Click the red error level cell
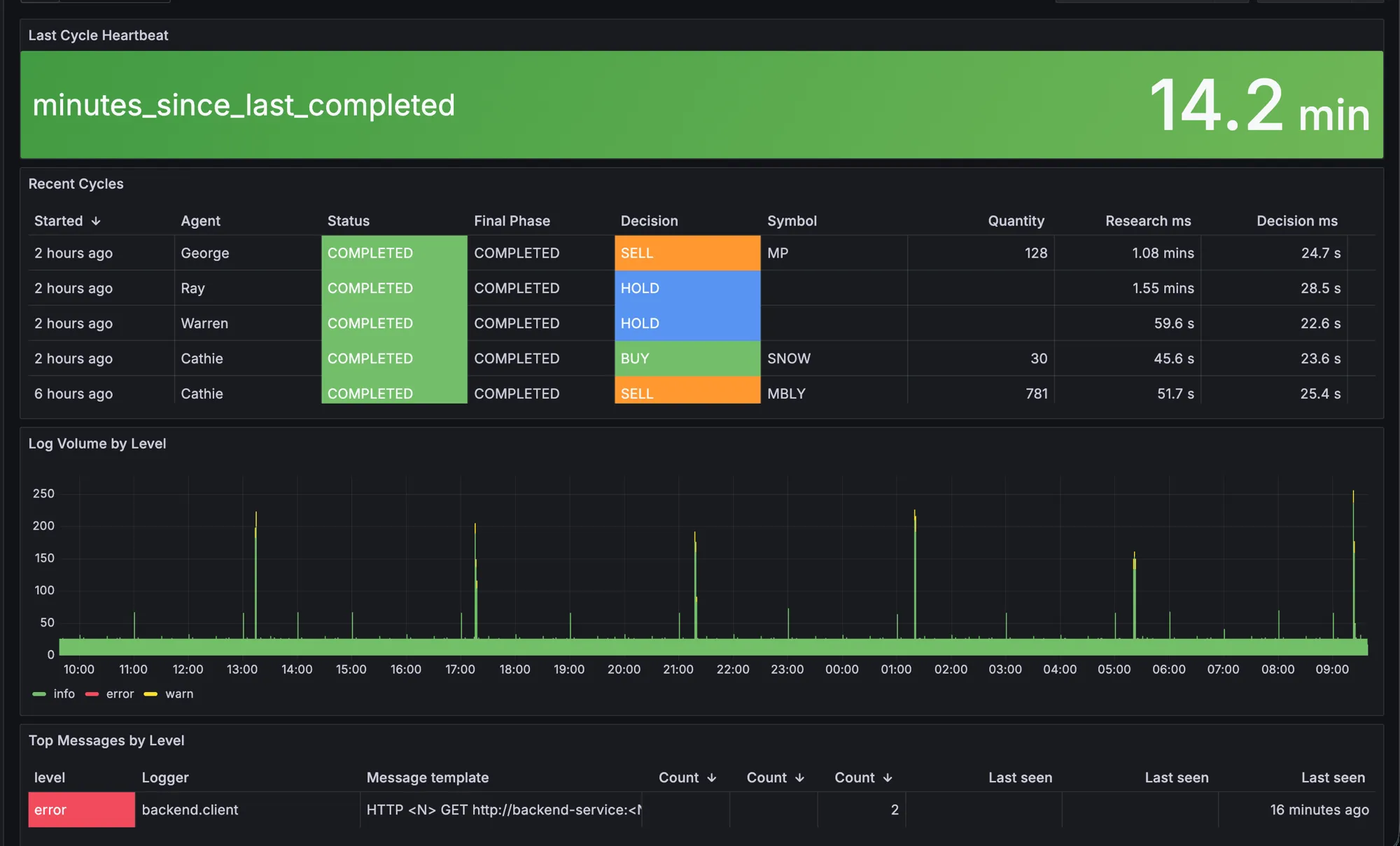The image size is (1400, 846). point(81,810)
